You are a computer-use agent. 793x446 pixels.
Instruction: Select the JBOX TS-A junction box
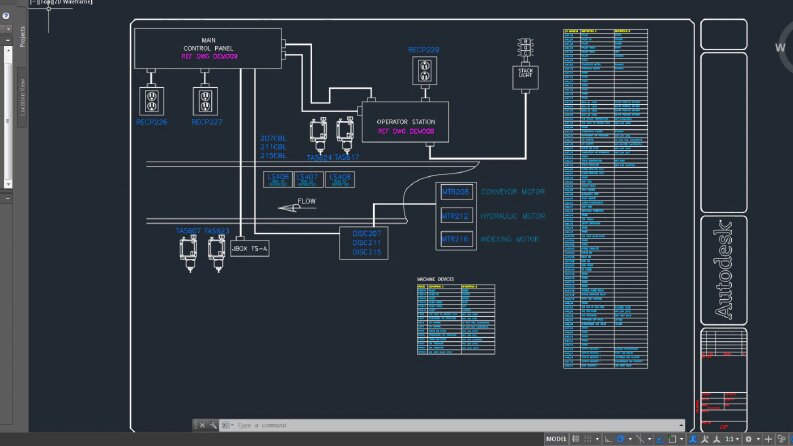[x=250, y=248]
